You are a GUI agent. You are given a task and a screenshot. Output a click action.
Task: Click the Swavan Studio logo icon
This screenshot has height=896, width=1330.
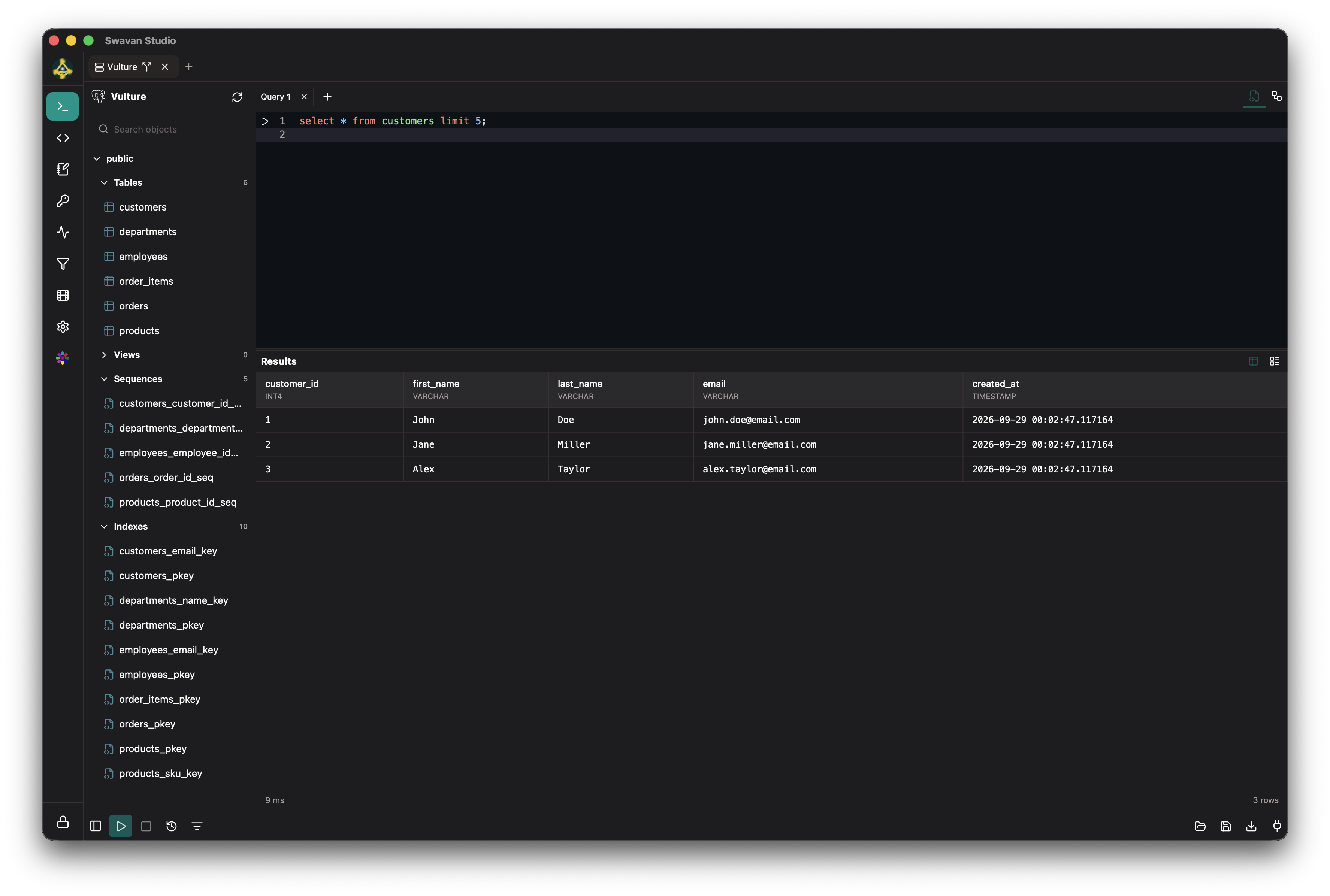click(62, 69)
